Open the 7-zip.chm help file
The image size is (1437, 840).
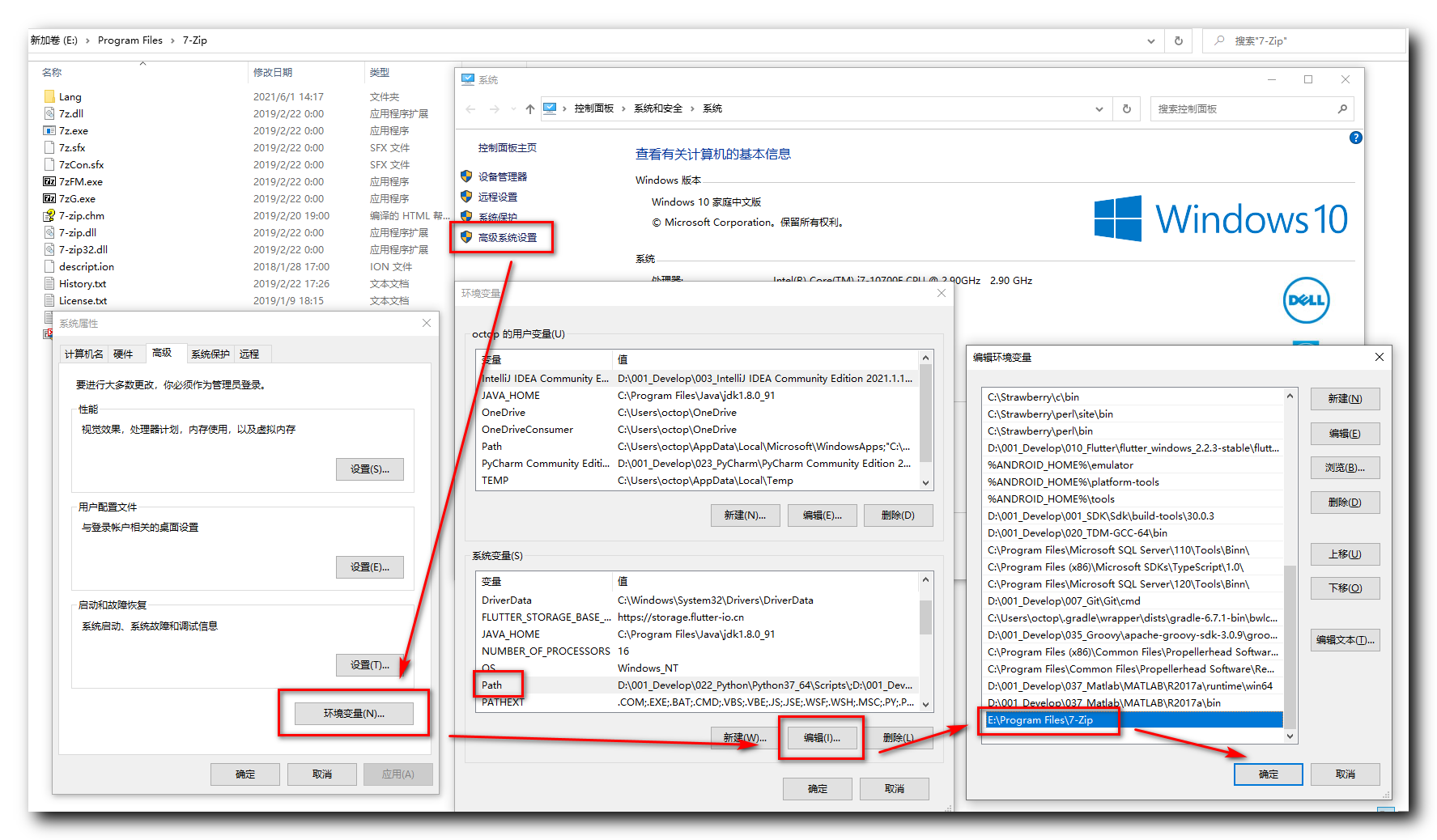[80, 215]
